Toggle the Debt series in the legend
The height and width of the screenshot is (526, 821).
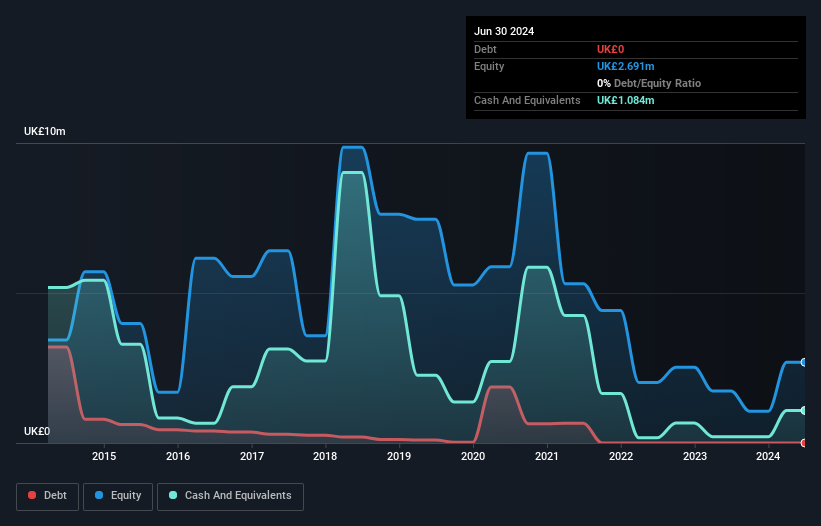48,496
